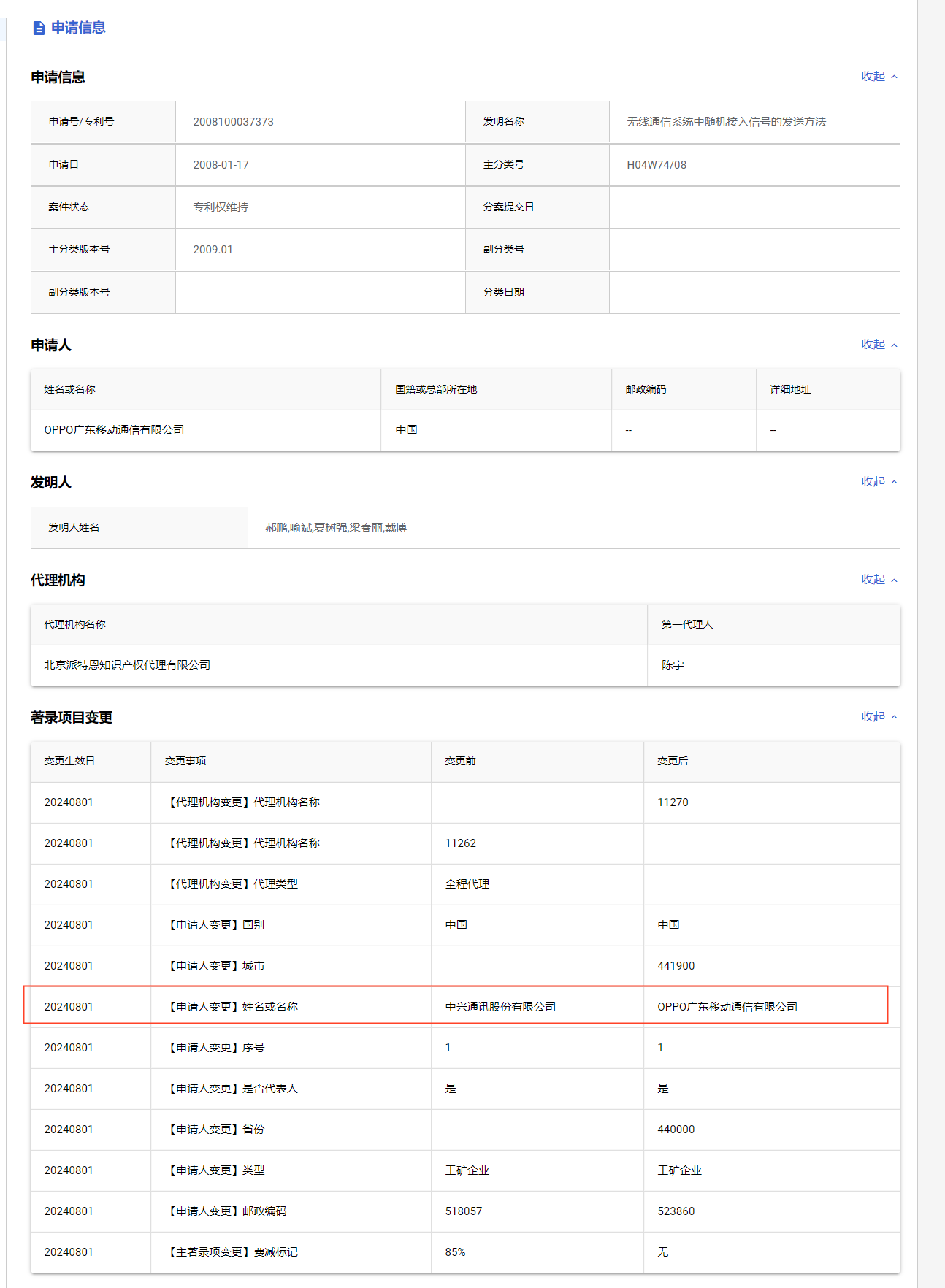
Task: Collapse the 申请信息 section
Action: (879, 76)
